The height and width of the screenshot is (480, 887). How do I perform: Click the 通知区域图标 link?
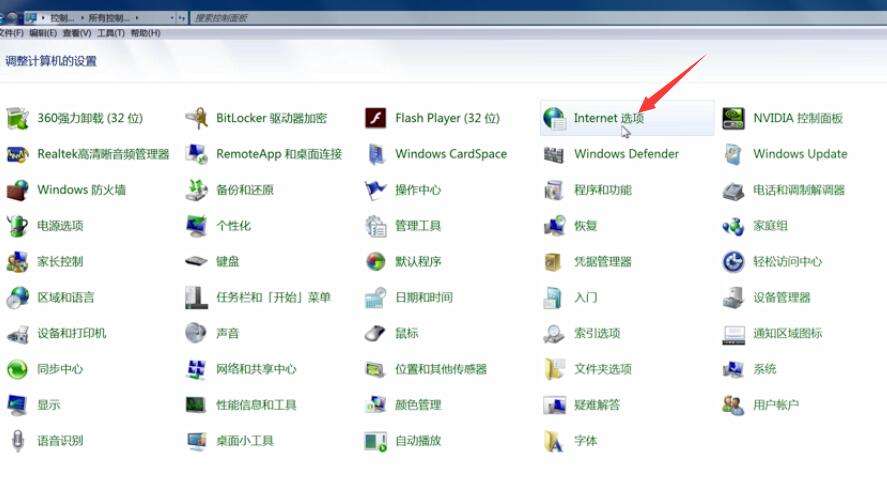tap(787, 334)
